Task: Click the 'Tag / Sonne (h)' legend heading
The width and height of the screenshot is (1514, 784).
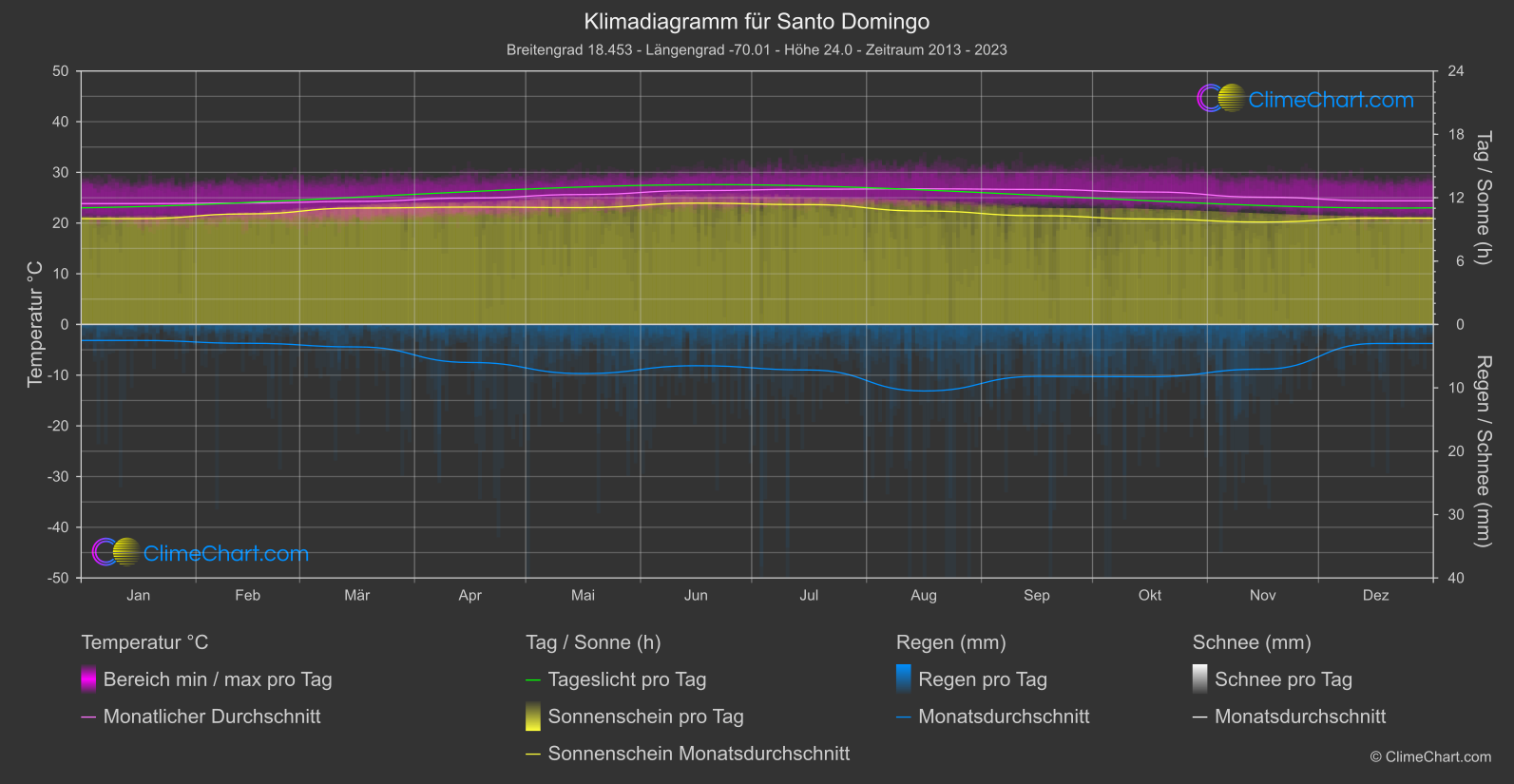Action: click(x=593, y=642)
